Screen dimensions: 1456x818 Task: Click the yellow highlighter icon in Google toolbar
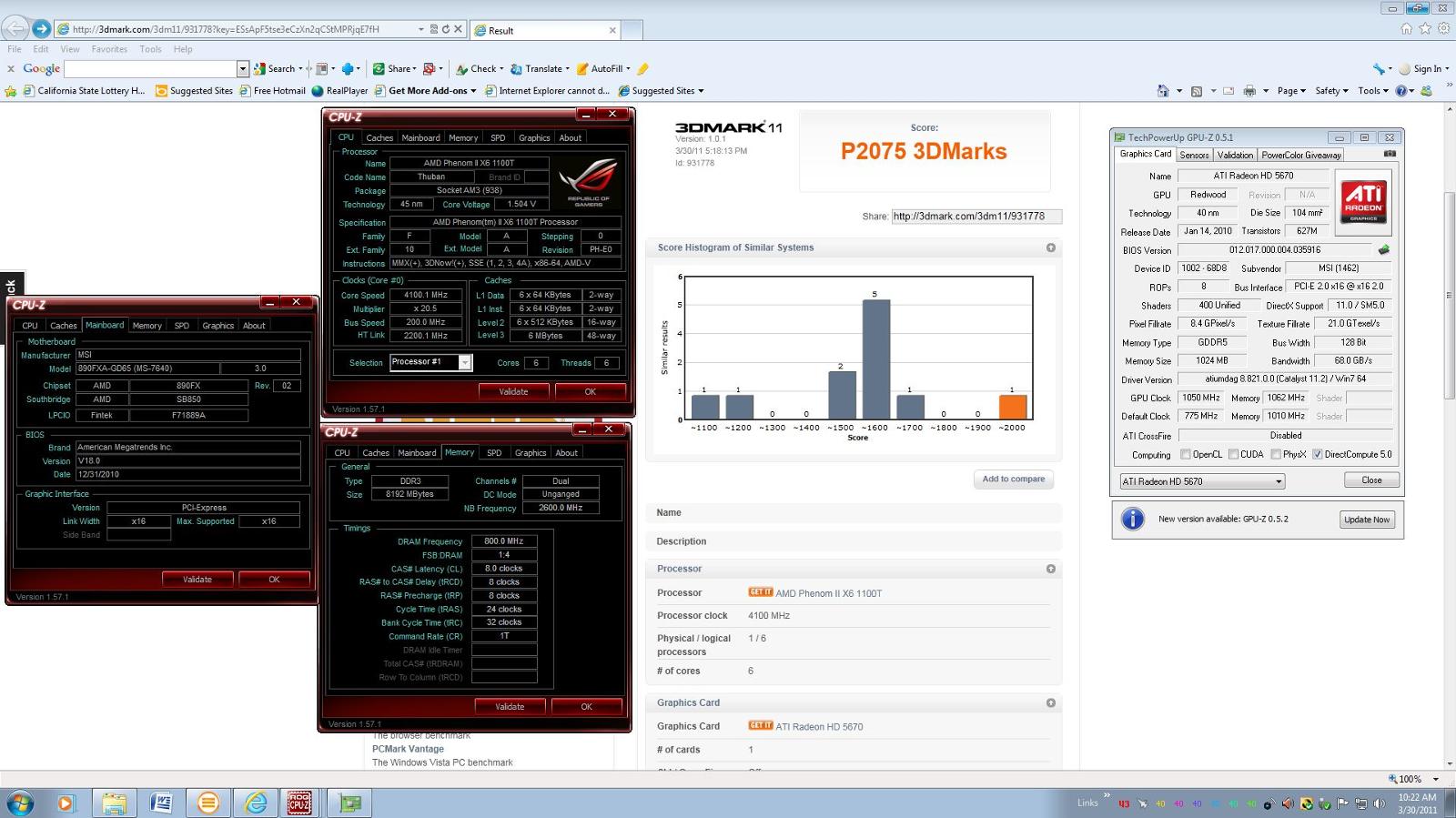(643, 68)
